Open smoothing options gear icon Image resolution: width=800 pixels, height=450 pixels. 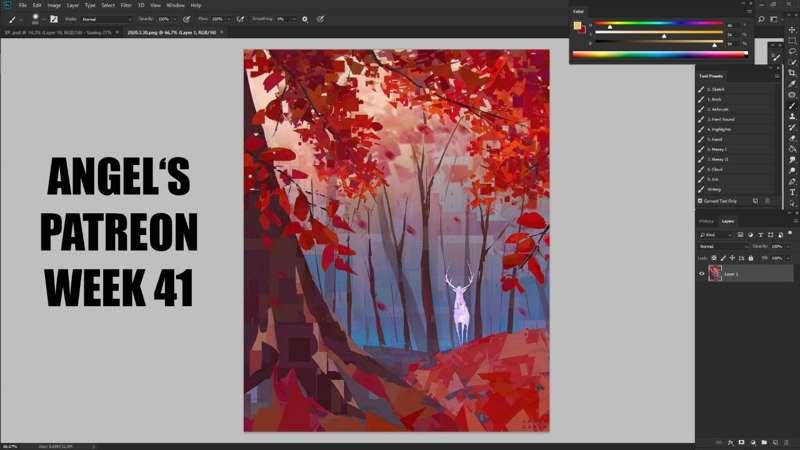click(x=305, y=19)
